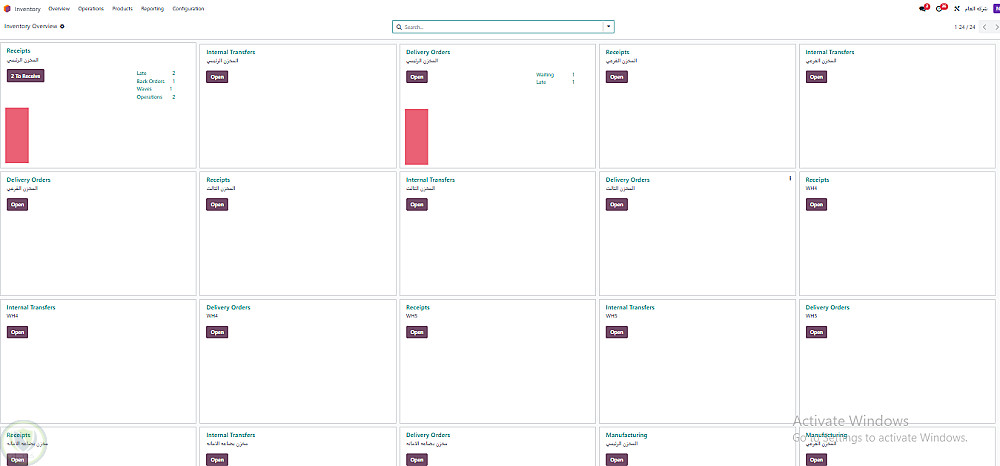Open the messages chat icon

coord(923,8)
